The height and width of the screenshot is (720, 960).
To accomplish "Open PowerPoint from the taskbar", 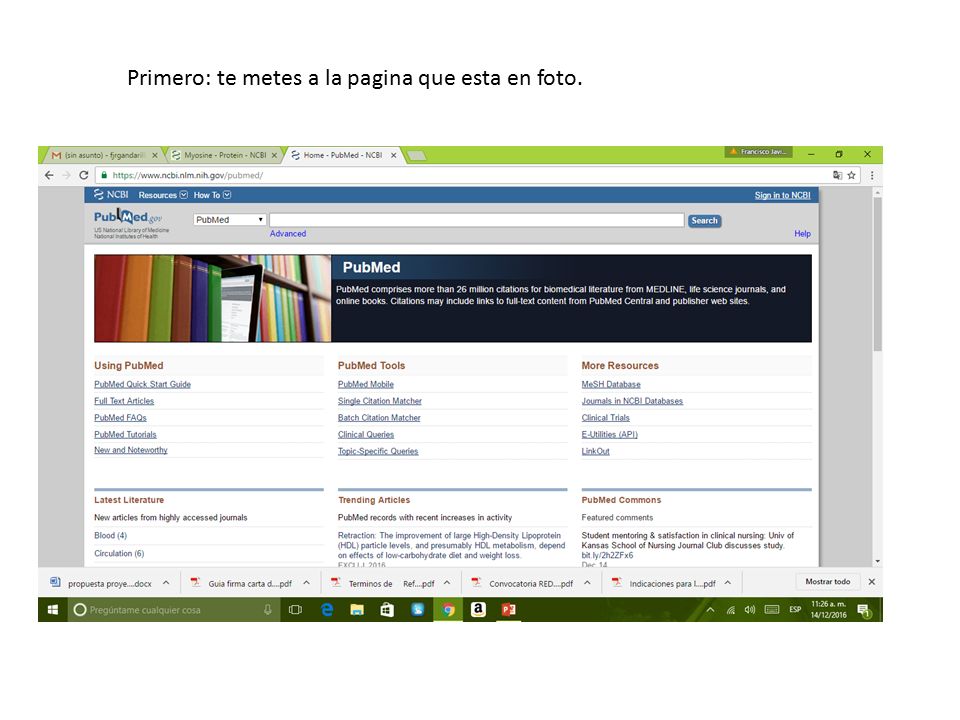I will click(508, 610).
